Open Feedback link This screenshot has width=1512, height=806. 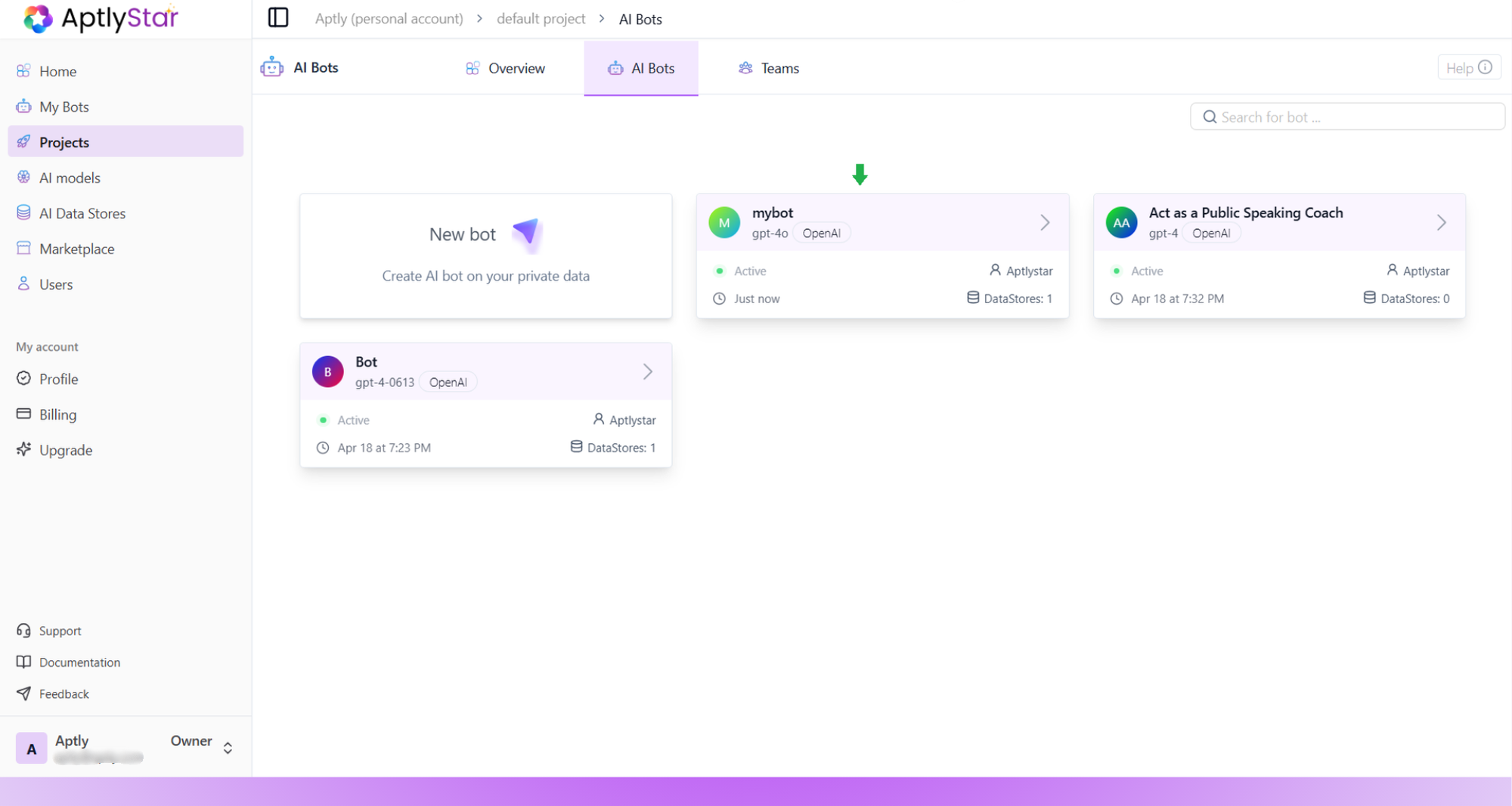coord(64,693)
